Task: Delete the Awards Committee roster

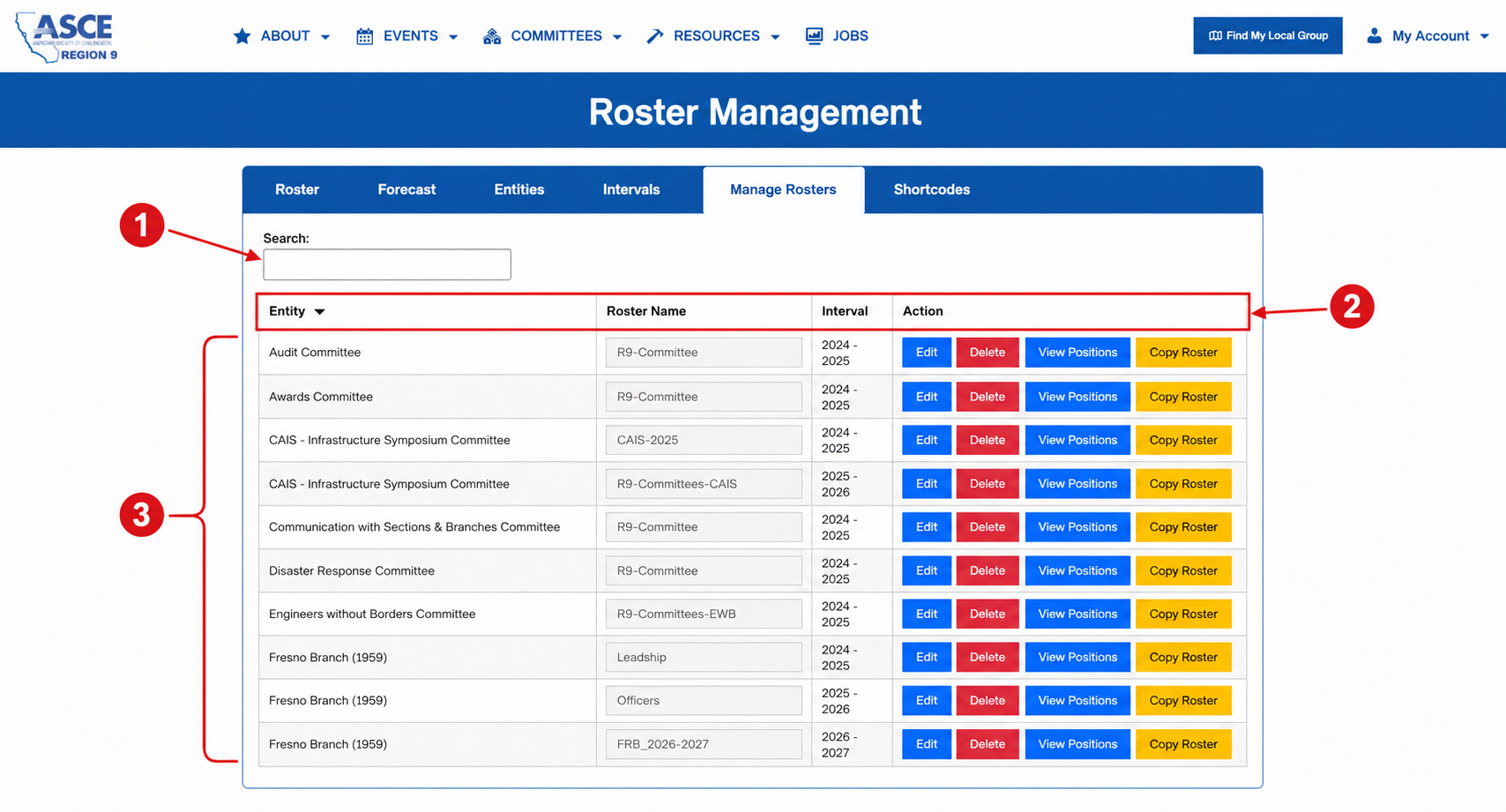Action: click(x=988, y=397)
